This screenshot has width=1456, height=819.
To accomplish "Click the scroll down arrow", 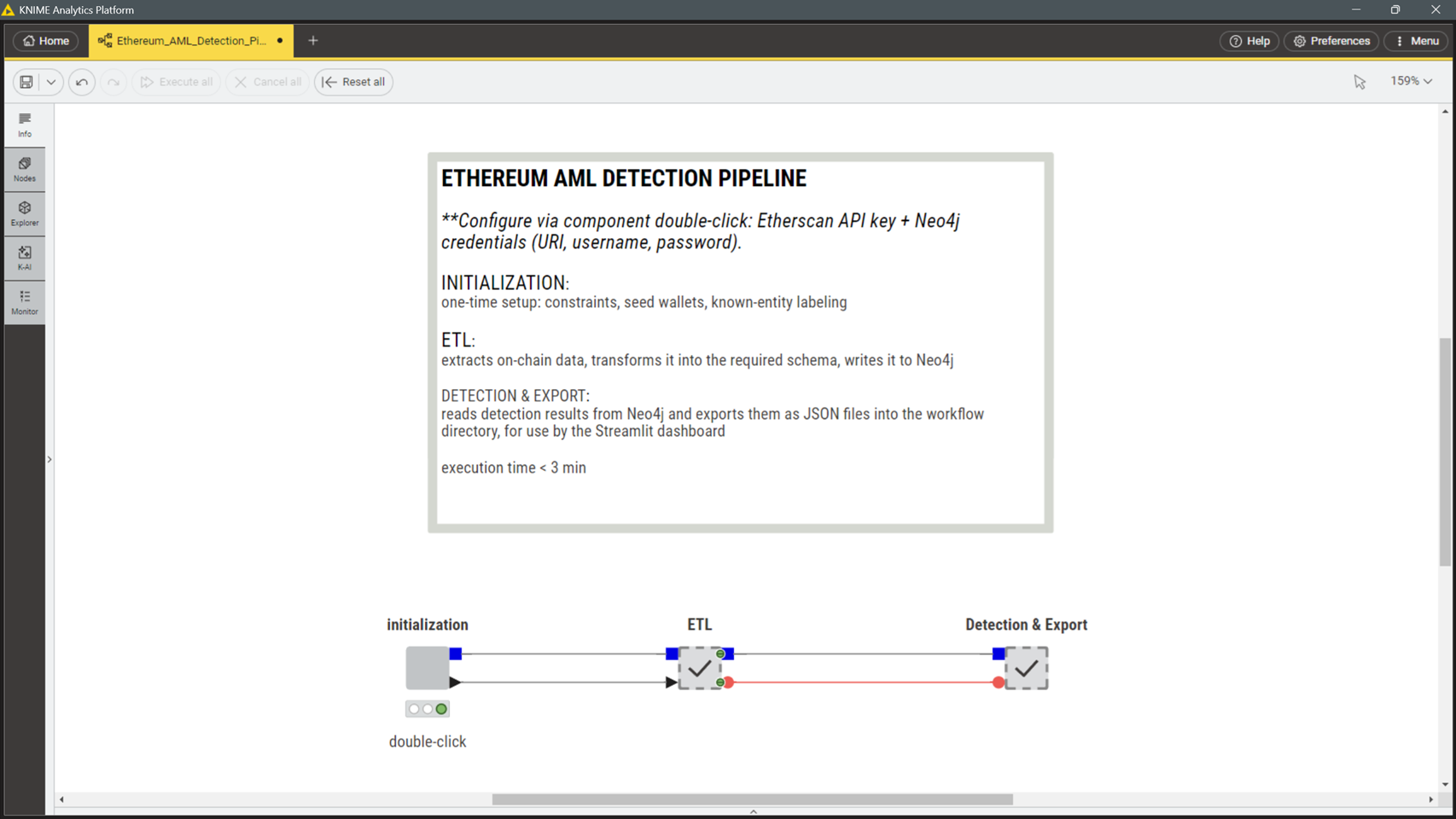I will [1444, 785].
